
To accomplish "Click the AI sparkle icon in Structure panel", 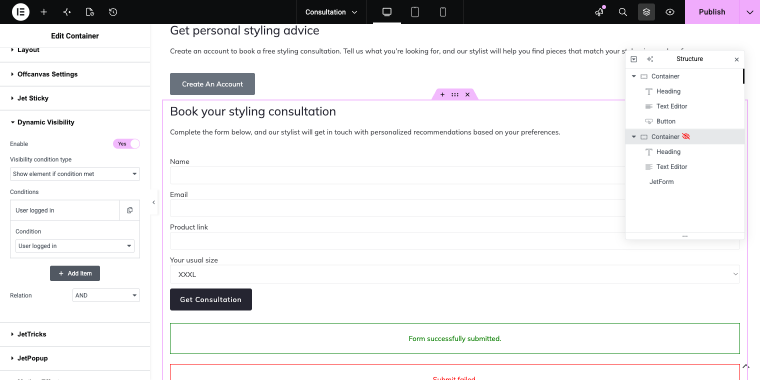I will pyautogui.click(x=650, y=59).
